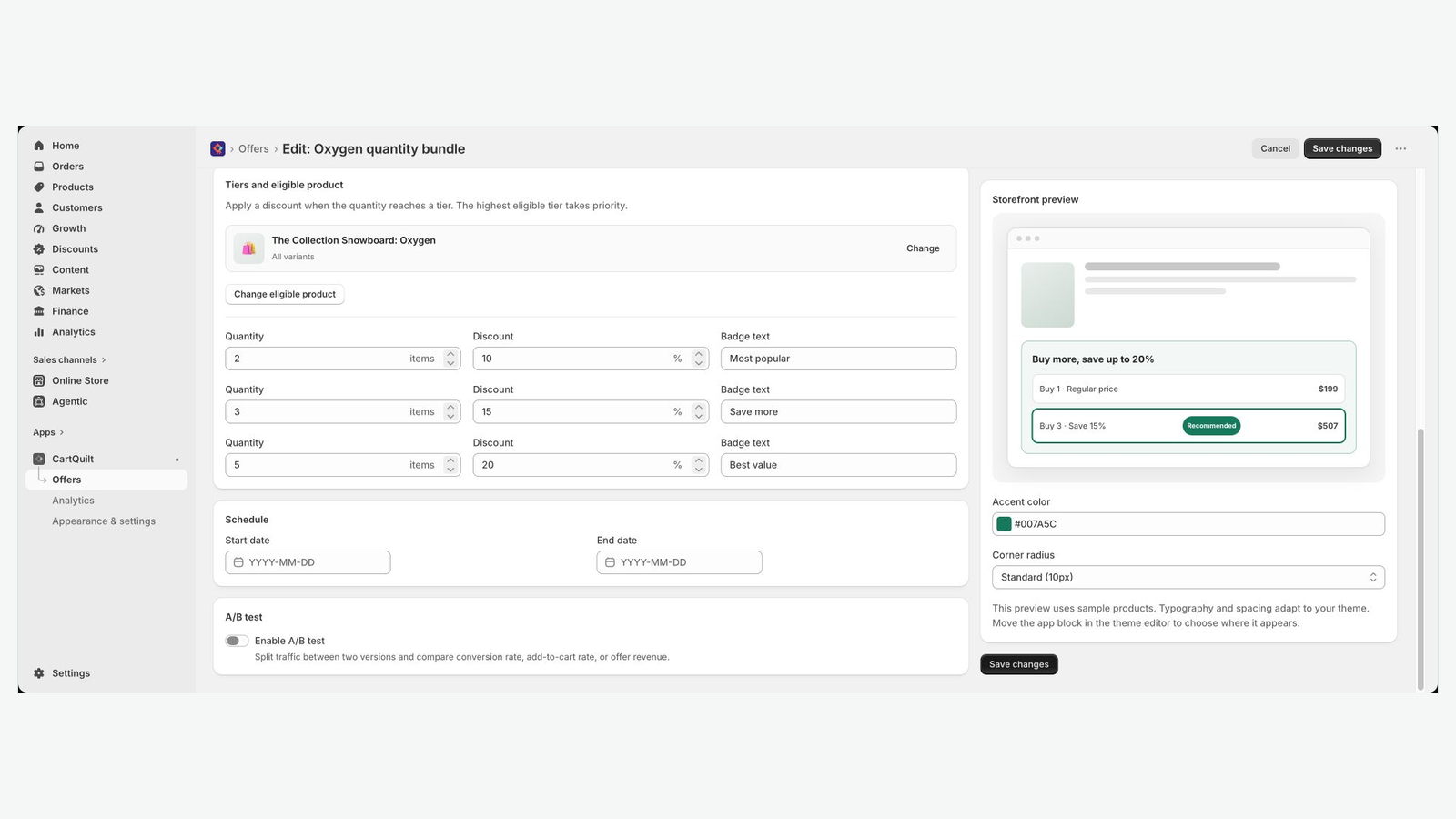
Task: Open Home via its house icon
Action: (39, 146)
